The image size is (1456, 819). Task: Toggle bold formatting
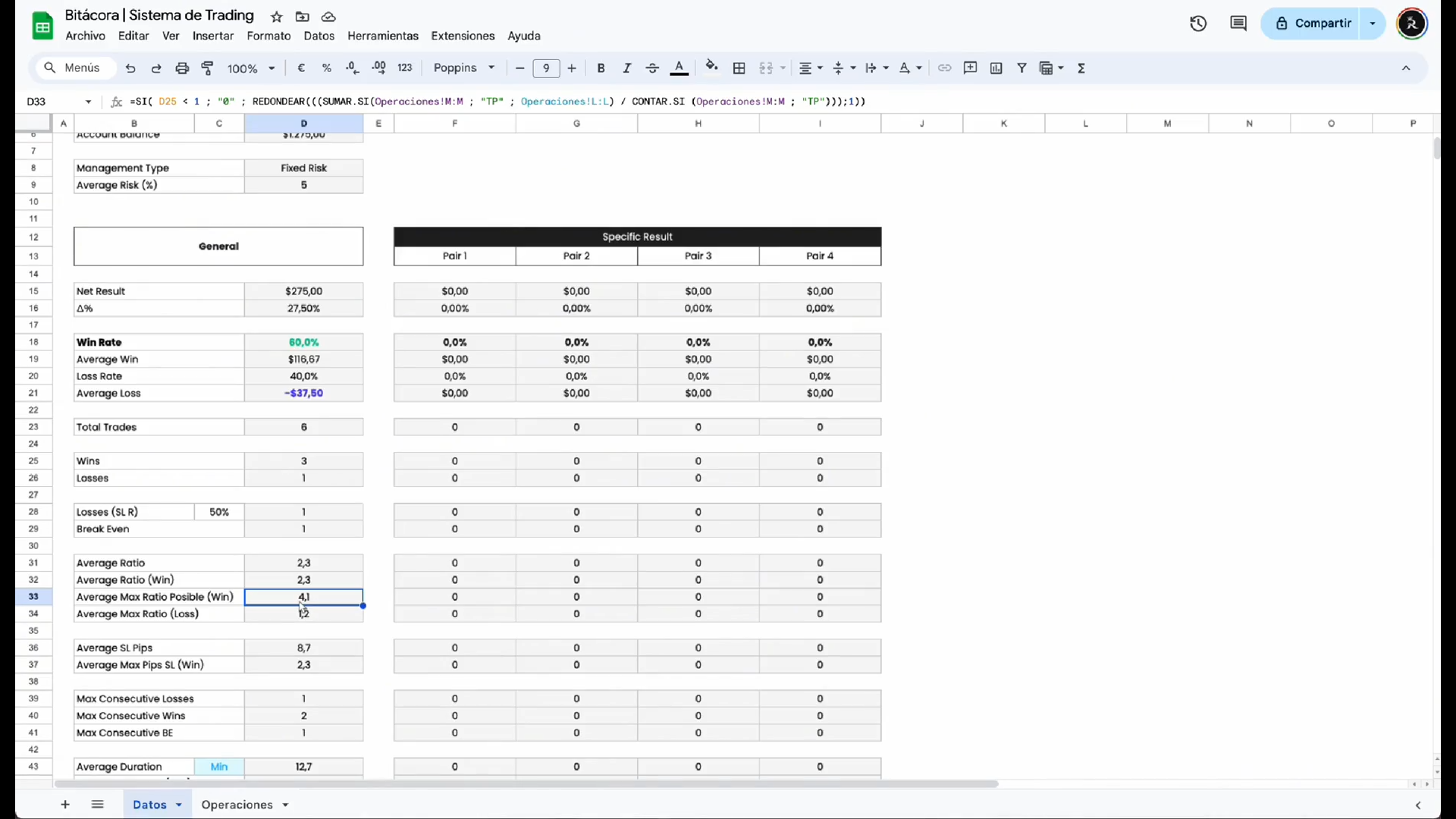point(601,68)
